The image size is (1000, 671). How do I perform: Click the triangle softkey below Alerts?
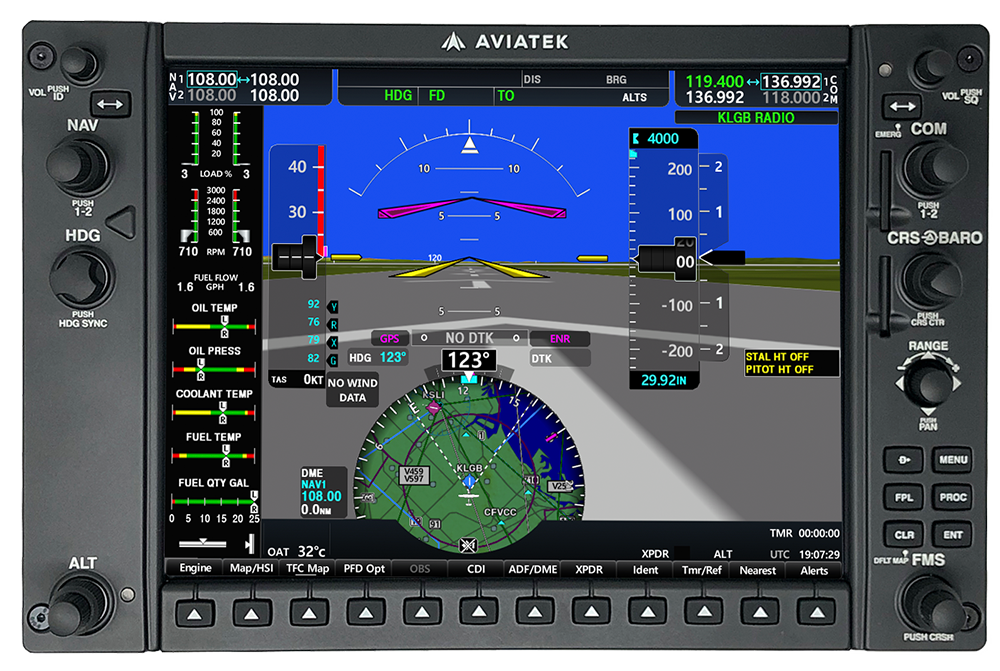tap(816, 613)
